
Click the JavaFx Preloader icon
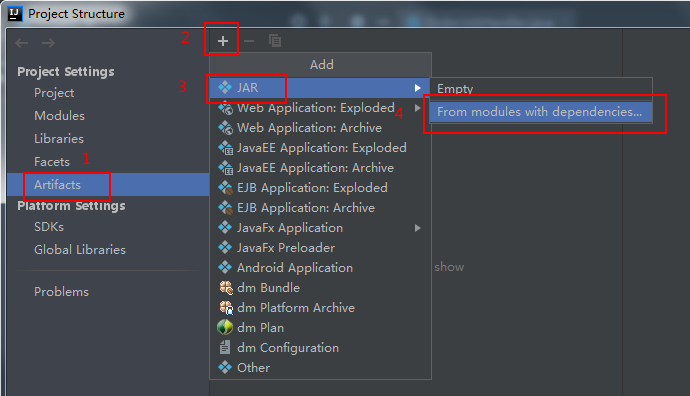point(225,248)
